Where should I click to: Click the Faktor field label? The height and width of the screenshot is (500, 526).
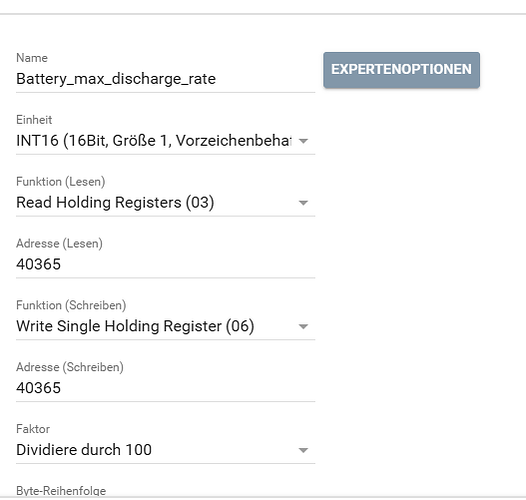pos(33,429)
